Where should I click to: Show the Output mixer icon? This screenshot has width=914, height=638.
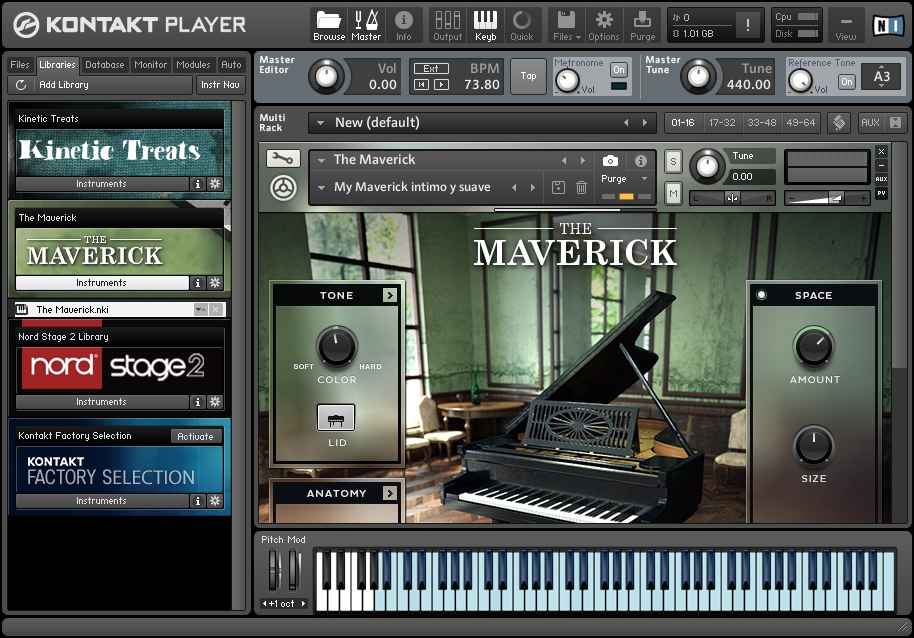448,26
